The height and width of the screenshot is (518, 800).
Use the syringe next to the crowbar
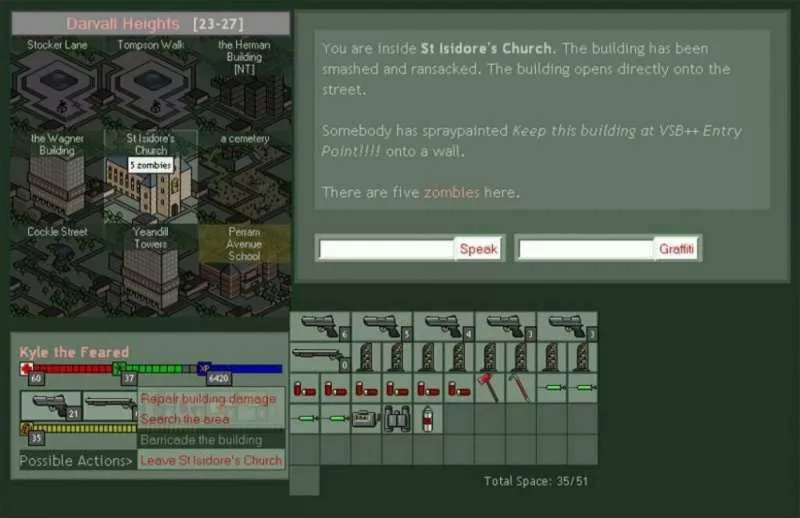[552, 388]
